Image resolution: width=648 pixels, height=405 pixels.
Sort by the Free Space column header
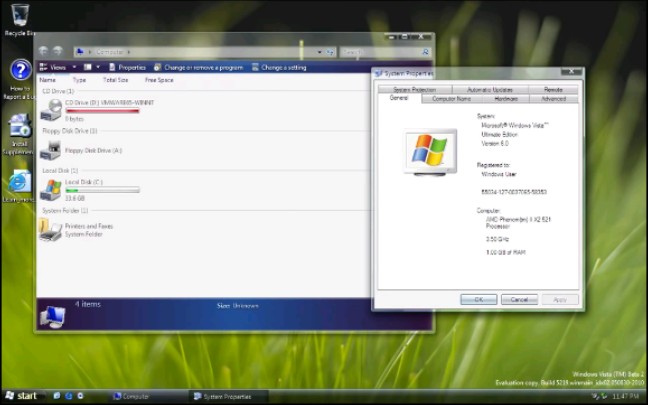click(159, 80)
